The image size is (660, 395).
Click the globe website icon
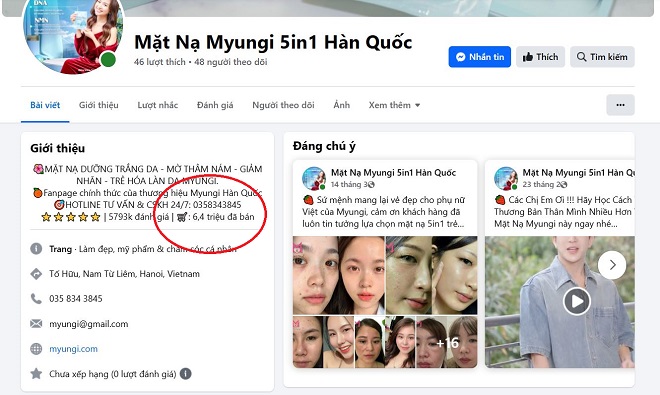(x=36, y=349)
